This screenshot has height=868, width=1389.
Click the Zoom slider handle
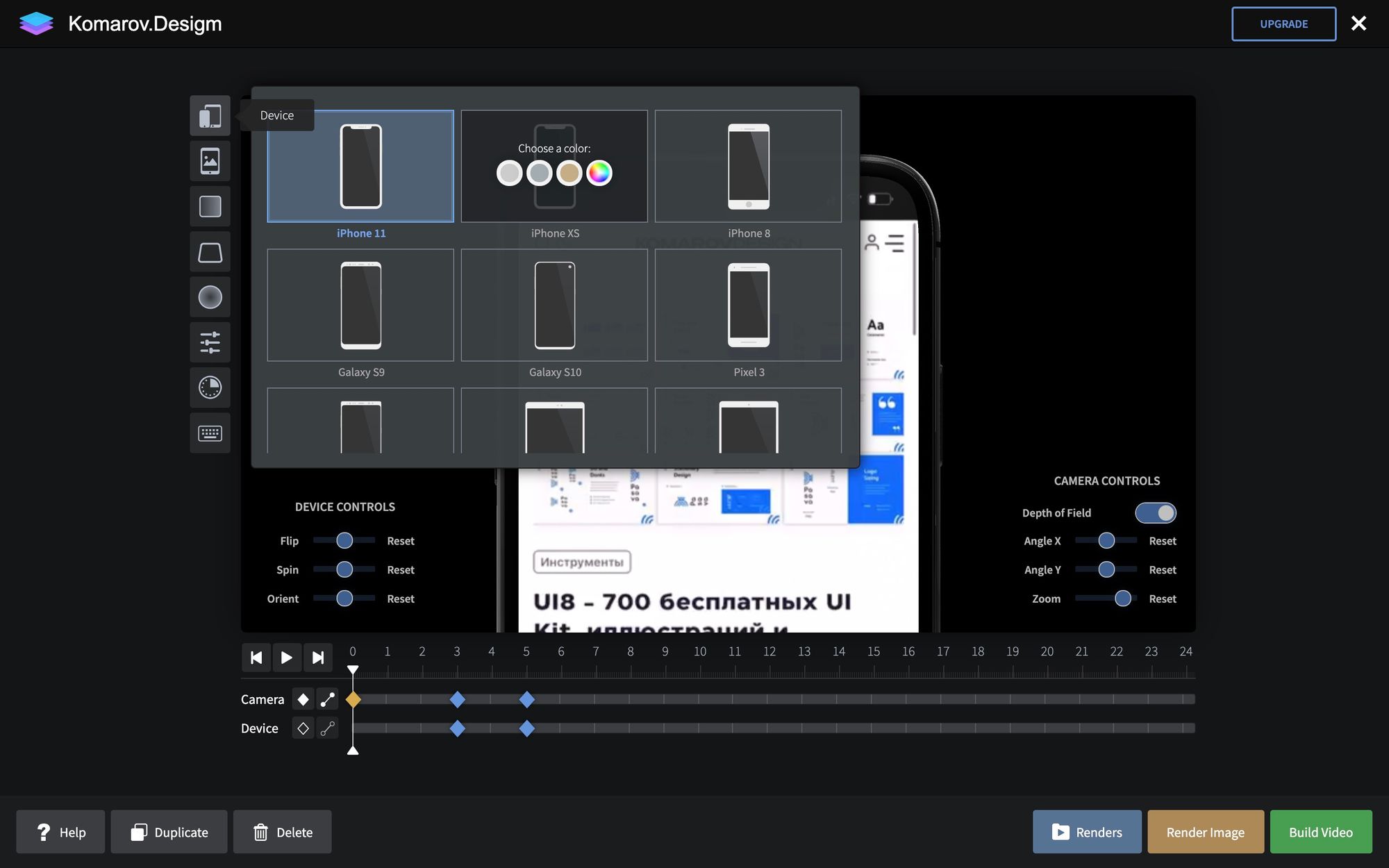coord(1123,599)
